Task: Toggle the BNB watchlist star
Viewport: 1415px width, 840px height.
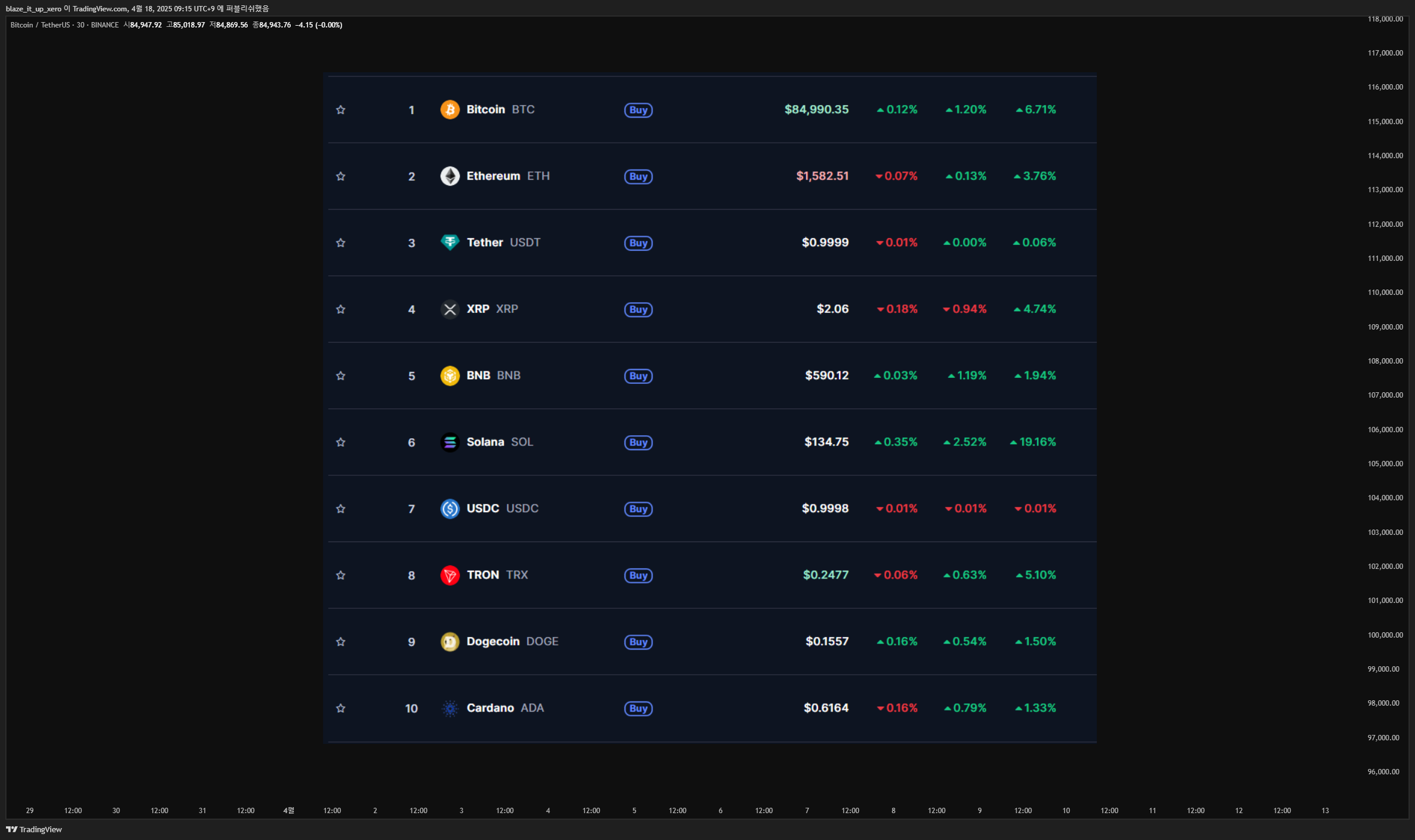Action: click(340, 376)
